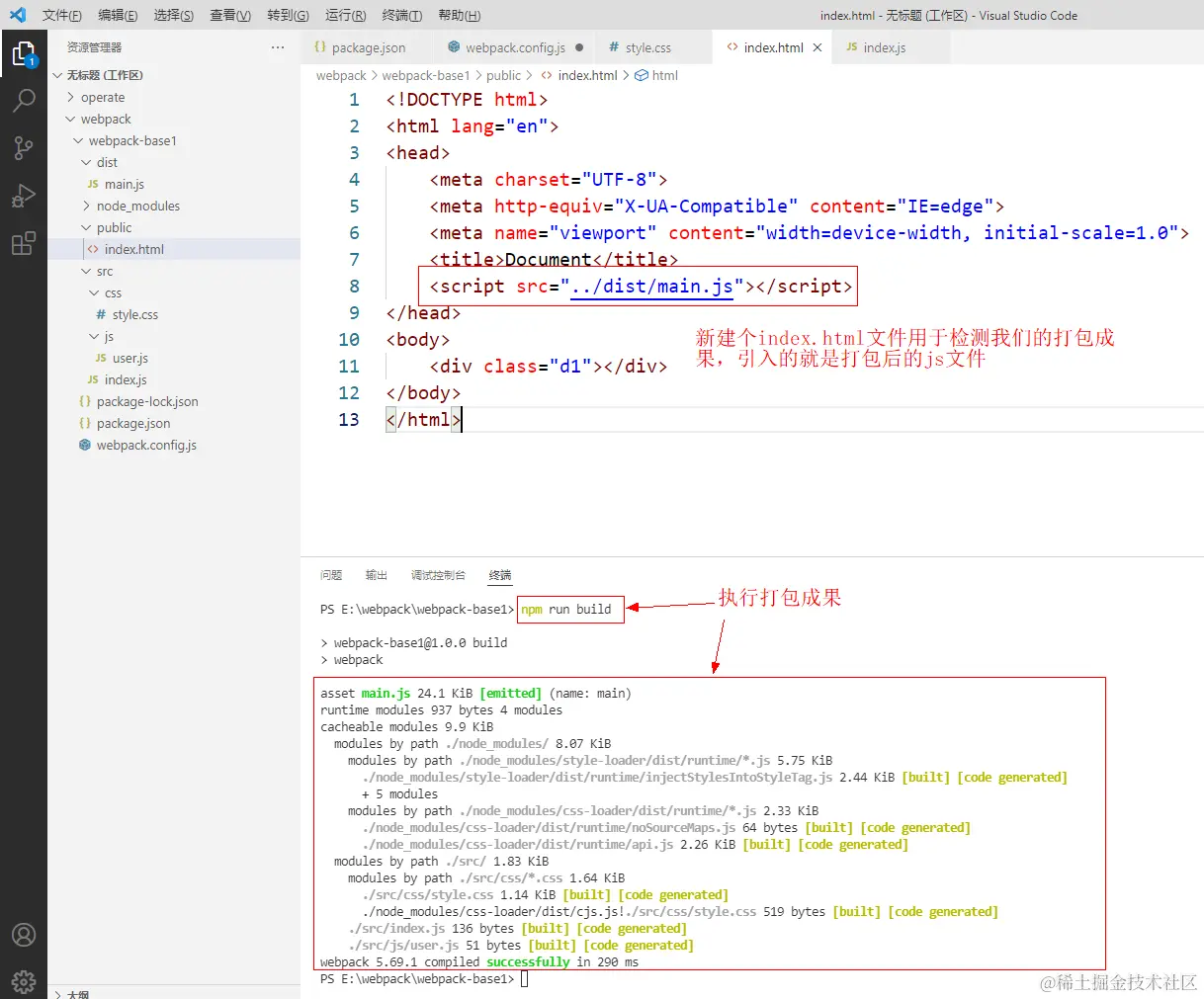Switch to webpack.config.js editor tab
Screen dimensions: 1204x999
click(x=514, y=47)
